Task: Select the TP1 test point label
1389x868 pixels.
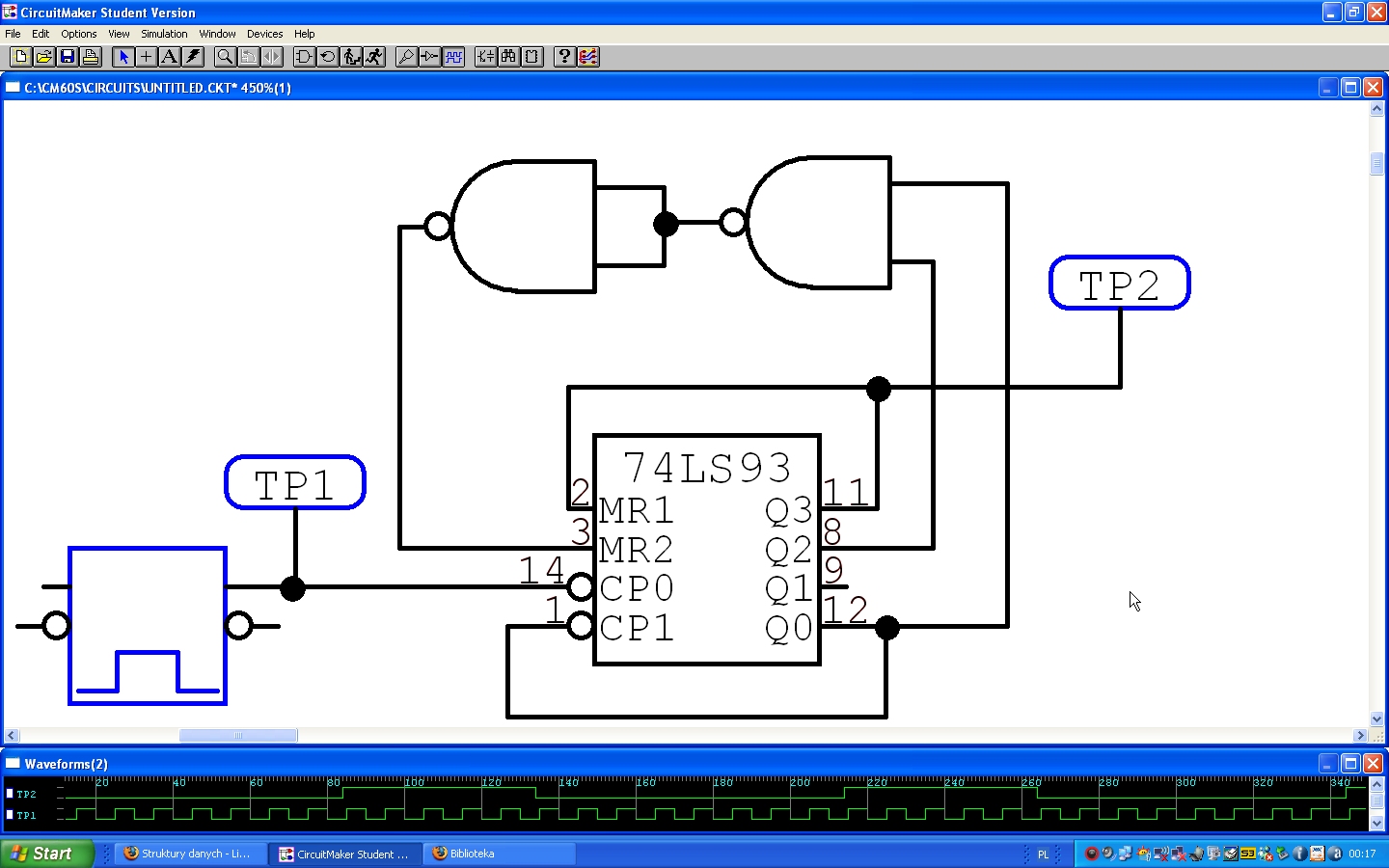Action: tap(295, 482)
